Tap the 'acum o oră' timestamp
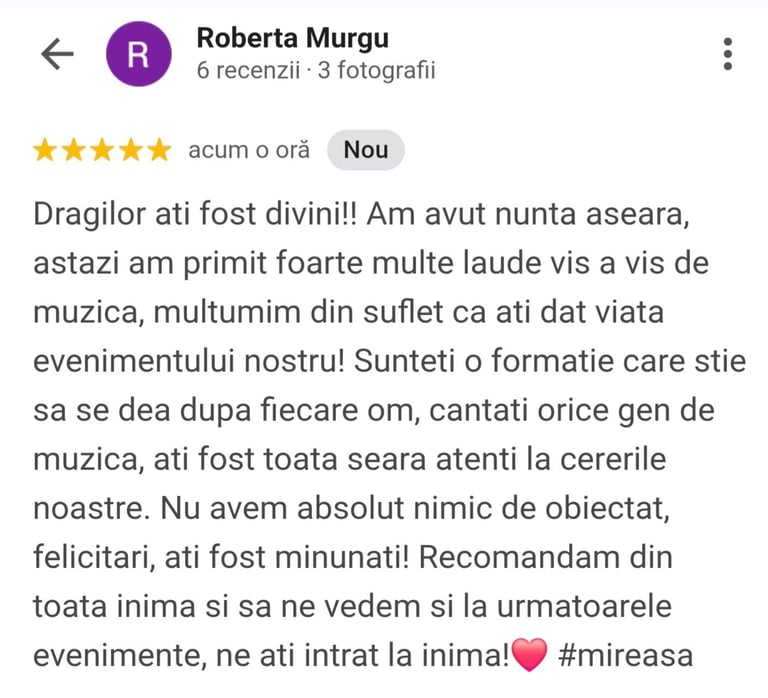Screen dimensions: 768x698 249,150
